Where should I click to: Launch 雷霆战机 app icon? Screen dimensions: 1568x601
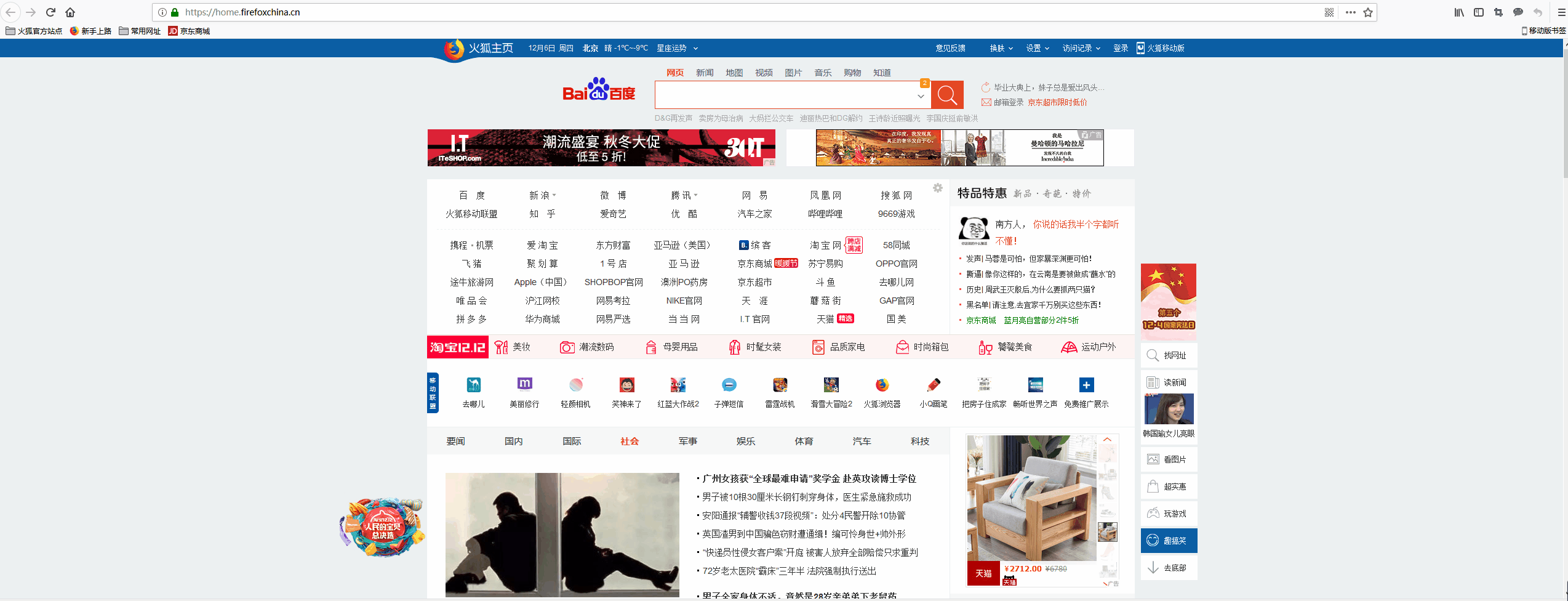click(780, 385)
